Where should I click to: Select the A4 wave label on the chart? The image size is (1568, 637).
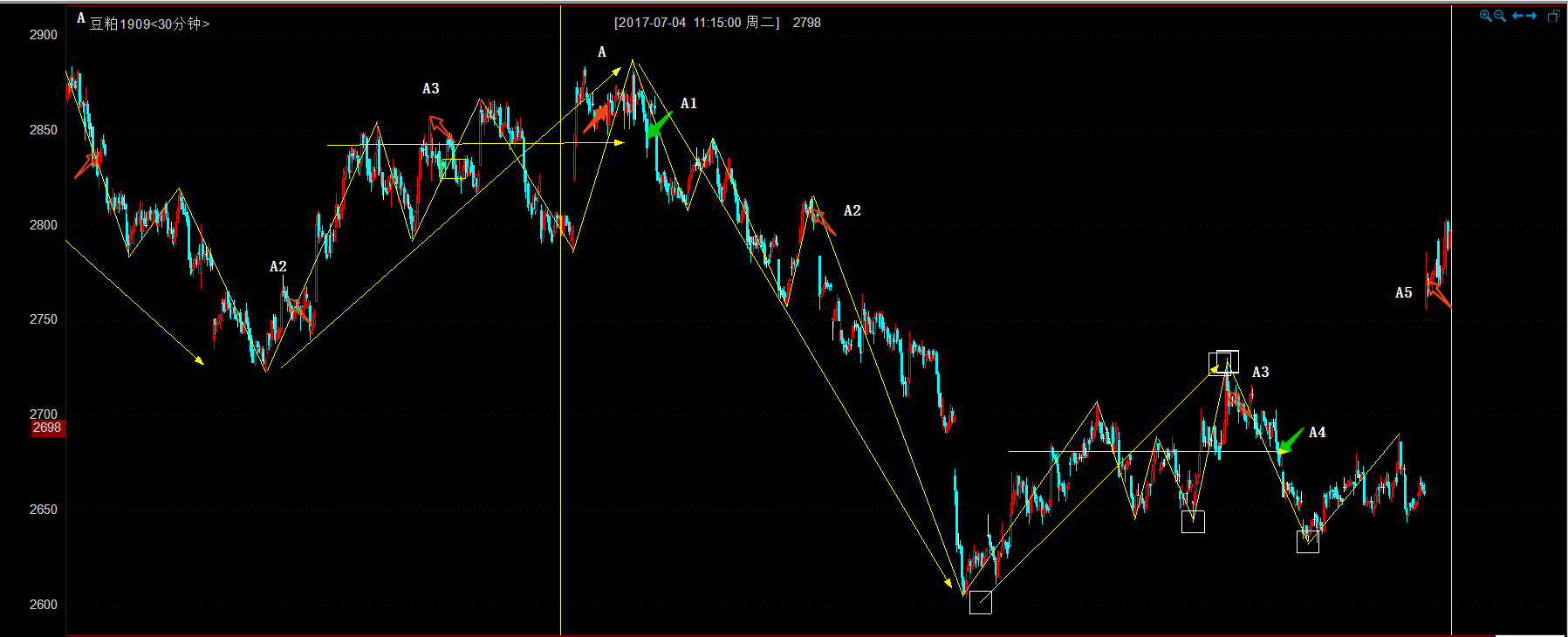click(1317, 432)
